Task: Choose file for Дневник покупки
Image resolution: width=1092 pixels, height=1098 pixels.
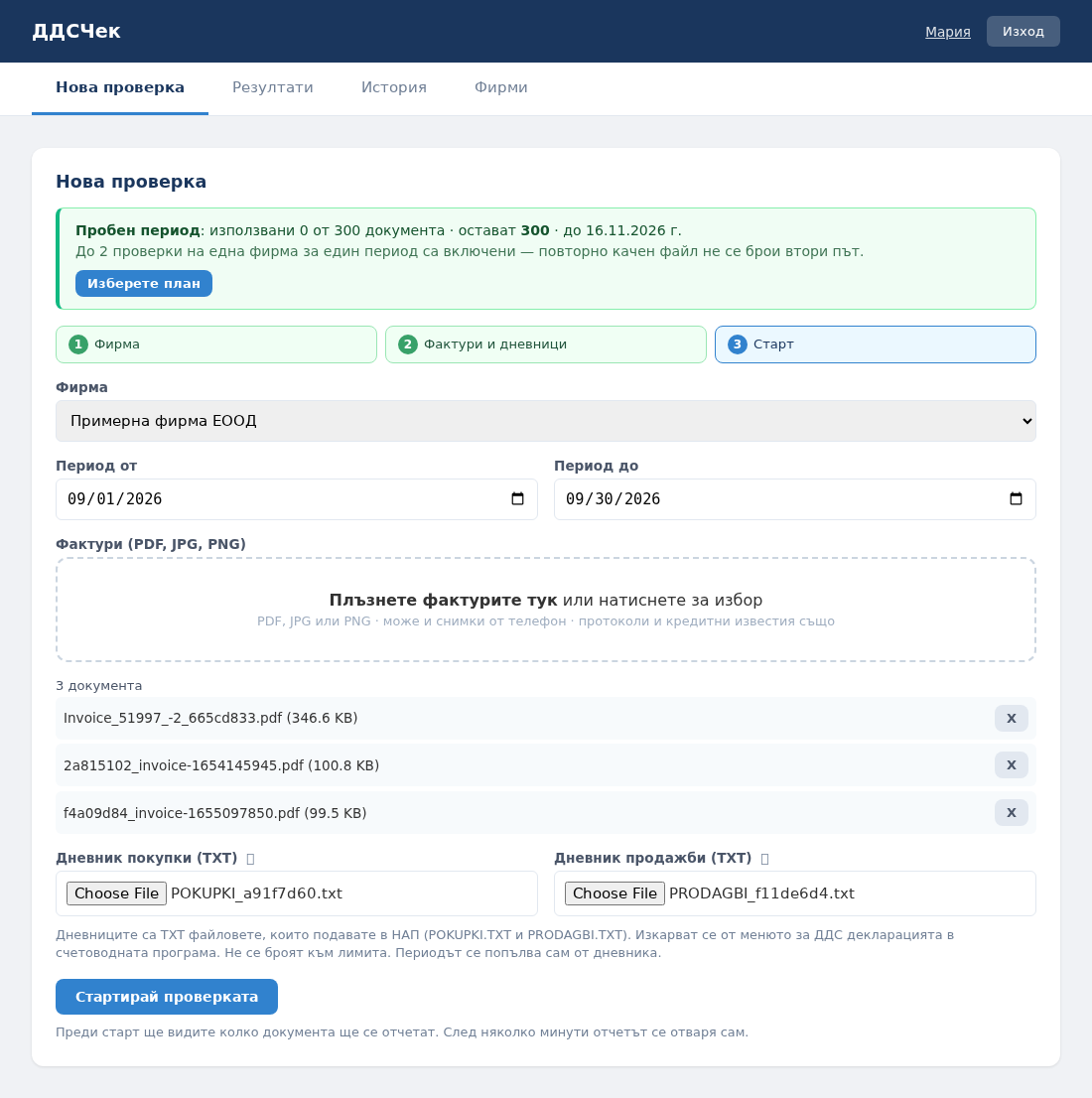Action: click(116, 893)
